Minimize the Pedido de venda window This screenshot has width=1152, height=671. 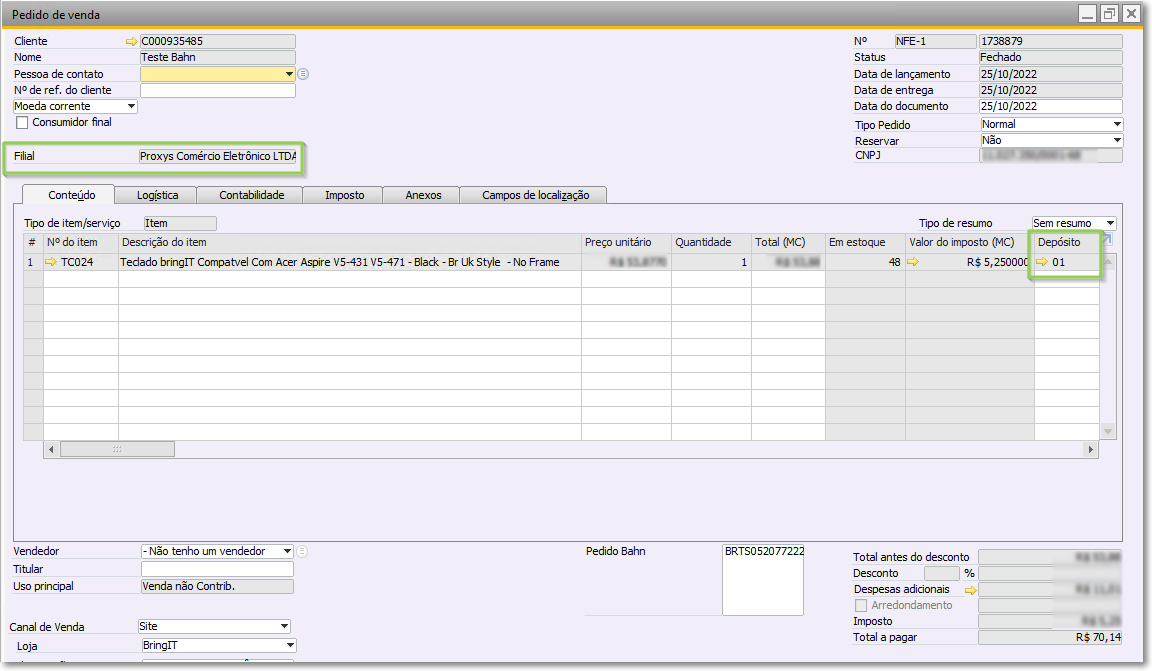click(1087, 13)
